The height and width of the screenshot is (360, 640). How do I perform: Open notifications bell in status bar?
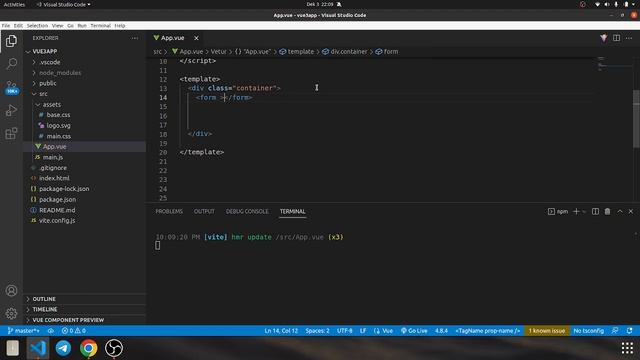coord(629,331)
